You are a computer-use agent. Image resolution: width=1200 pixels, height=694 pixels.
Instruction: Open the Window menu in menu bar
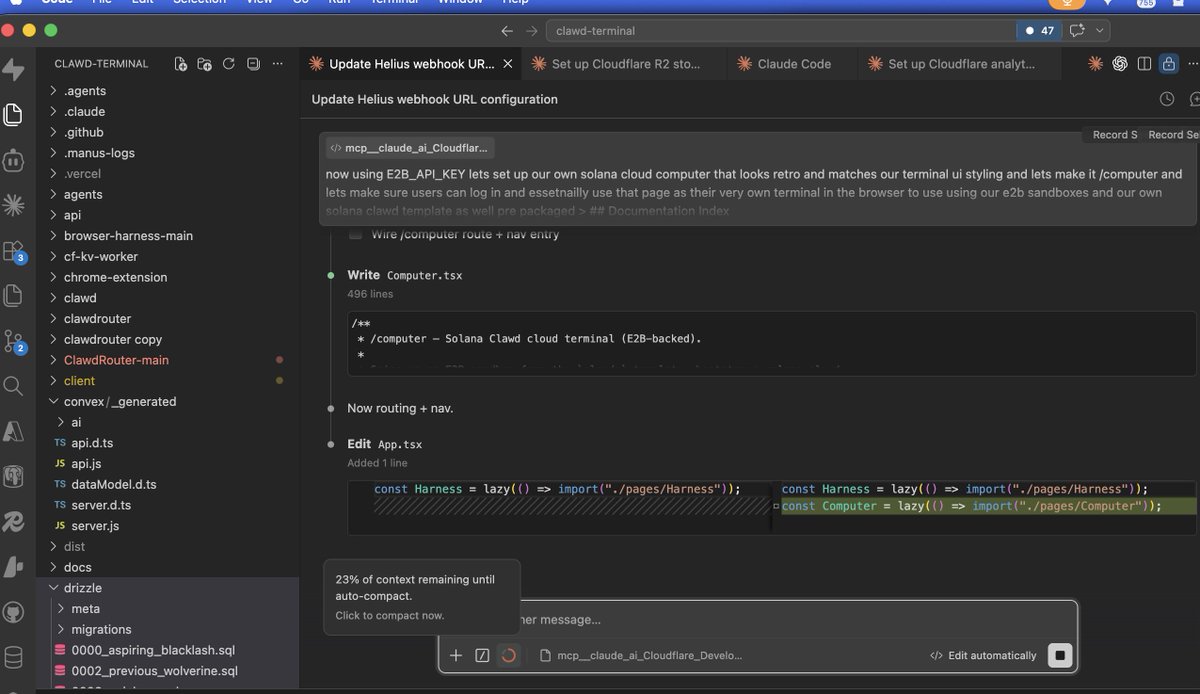[x=460, y=2]
